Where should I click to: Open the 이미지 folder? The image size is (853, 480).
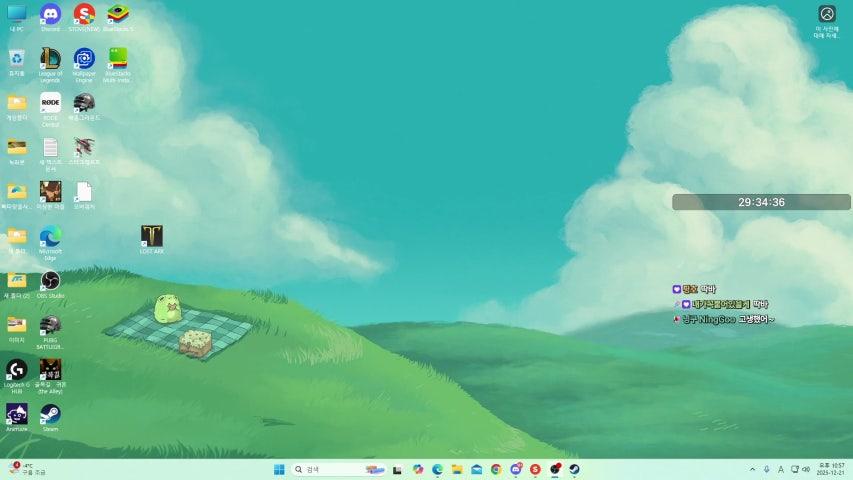coord(17,329)
